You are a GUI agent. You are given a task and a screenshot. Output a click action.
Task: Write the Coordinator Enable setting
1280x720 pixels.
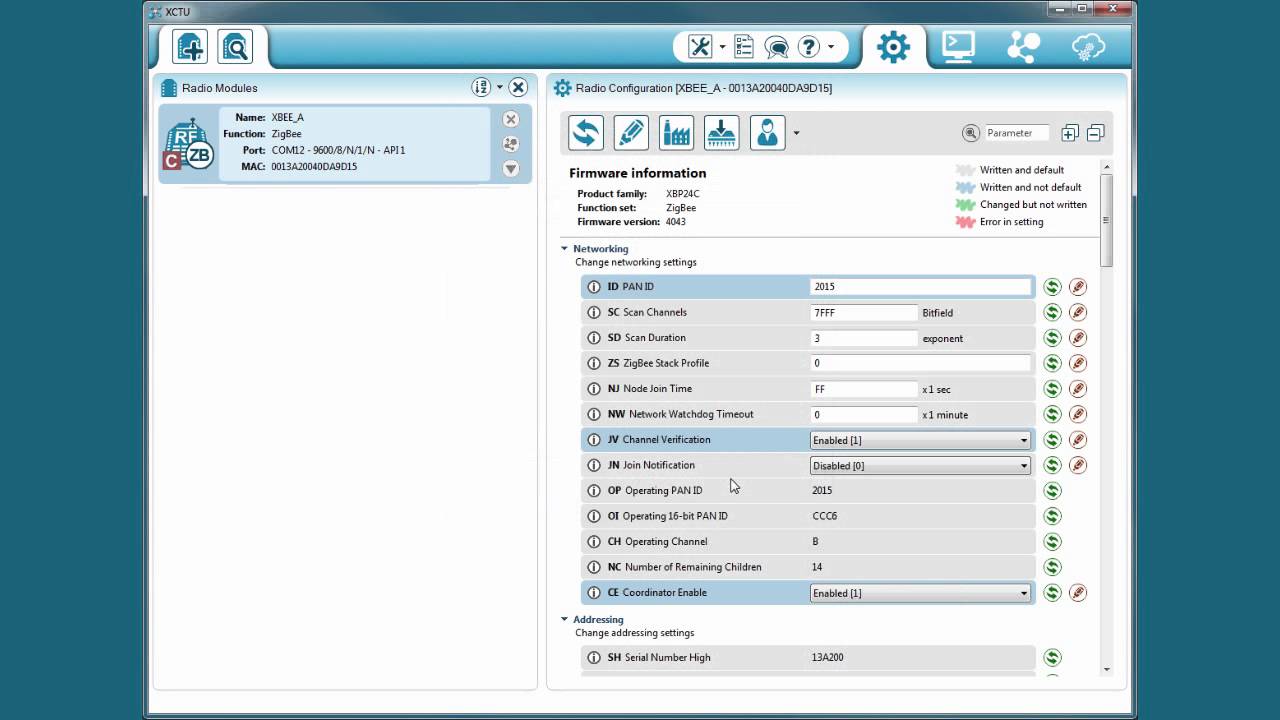(x=1077, y=593)
